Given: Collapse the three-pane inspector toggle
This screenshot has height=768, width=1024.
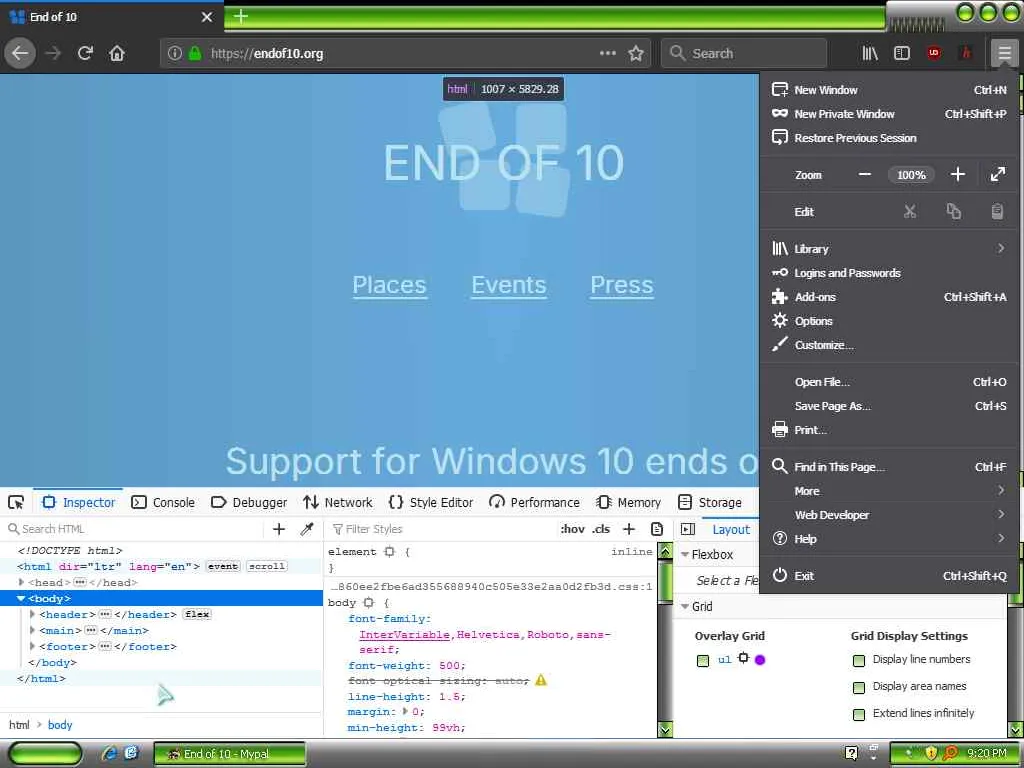Looking at the screenshot, I should [688, 529].
